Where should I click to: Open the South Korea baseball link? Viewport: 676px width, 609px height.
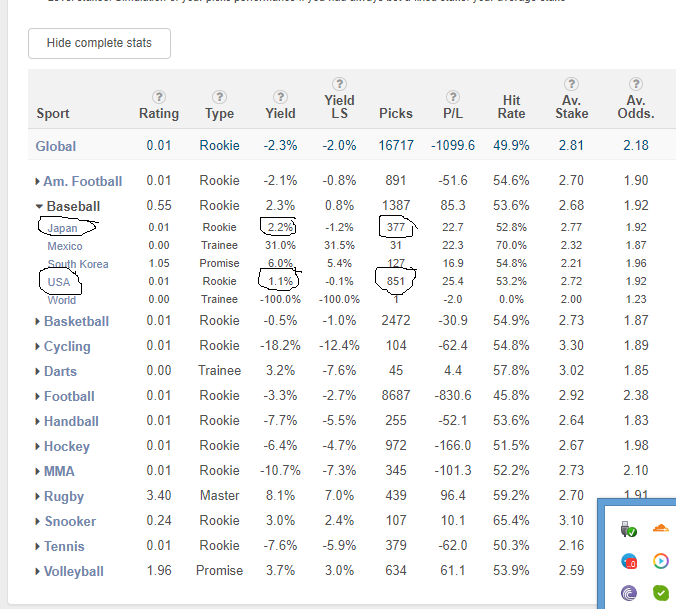(x=77, y=264)
